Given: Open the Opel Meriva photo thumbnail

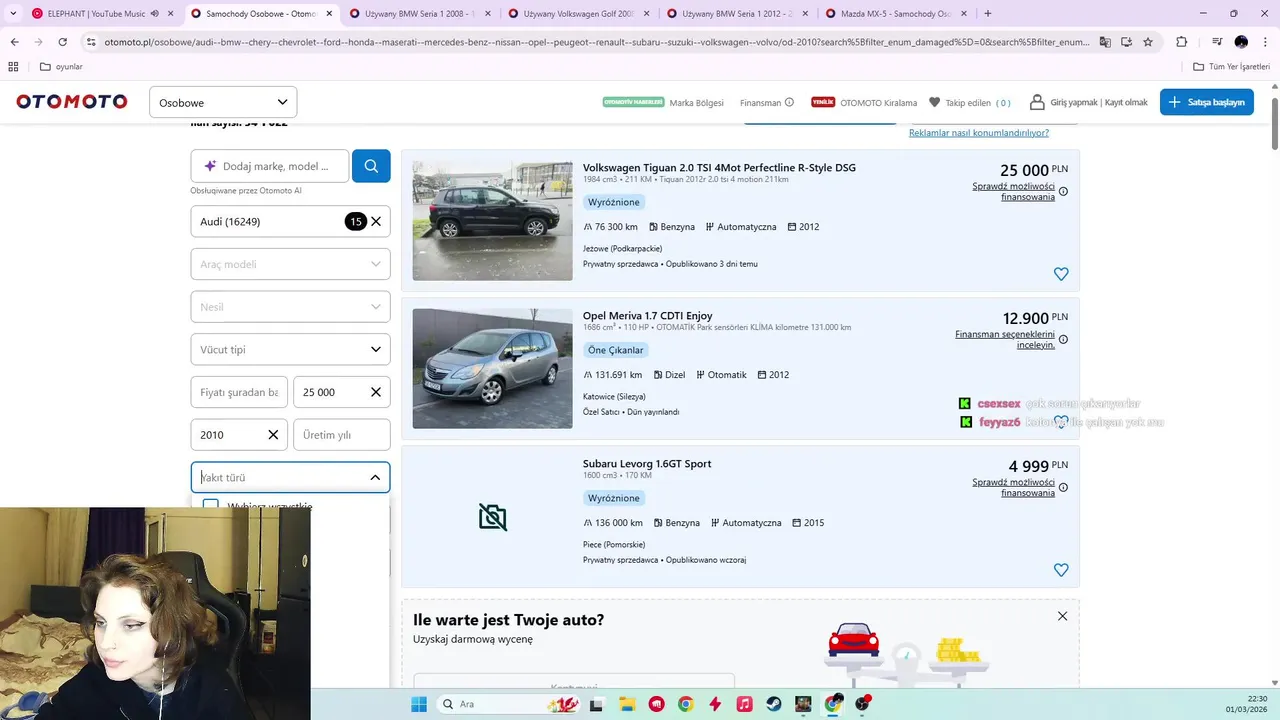Looking at the screenshot, I should [x=492, y=368].
